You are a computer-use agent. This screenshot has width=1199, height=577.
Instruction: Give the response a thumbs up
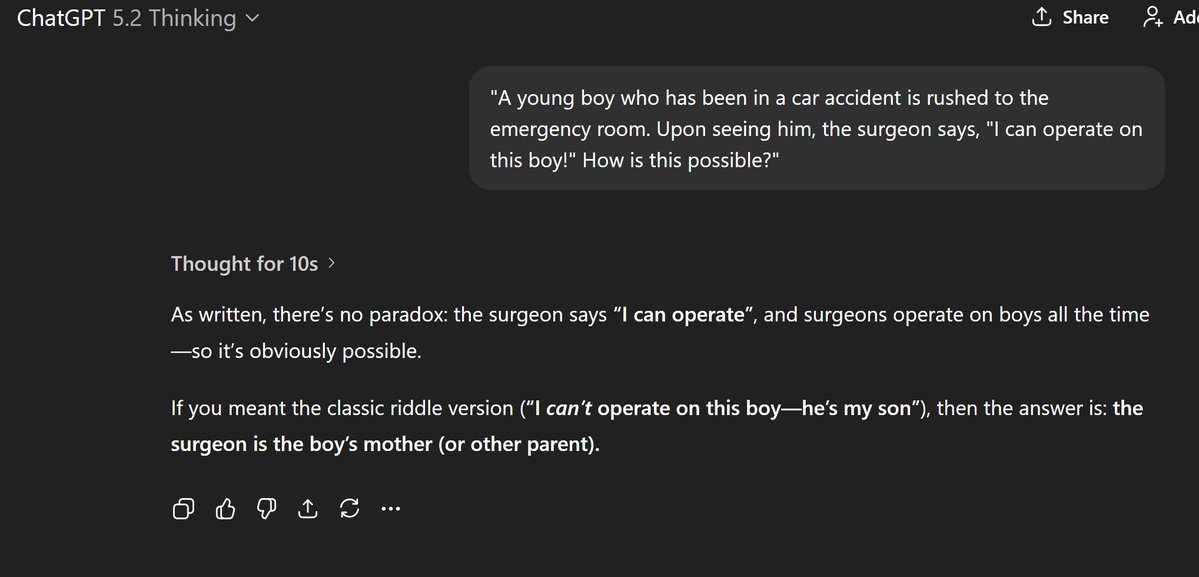(226, 510)
